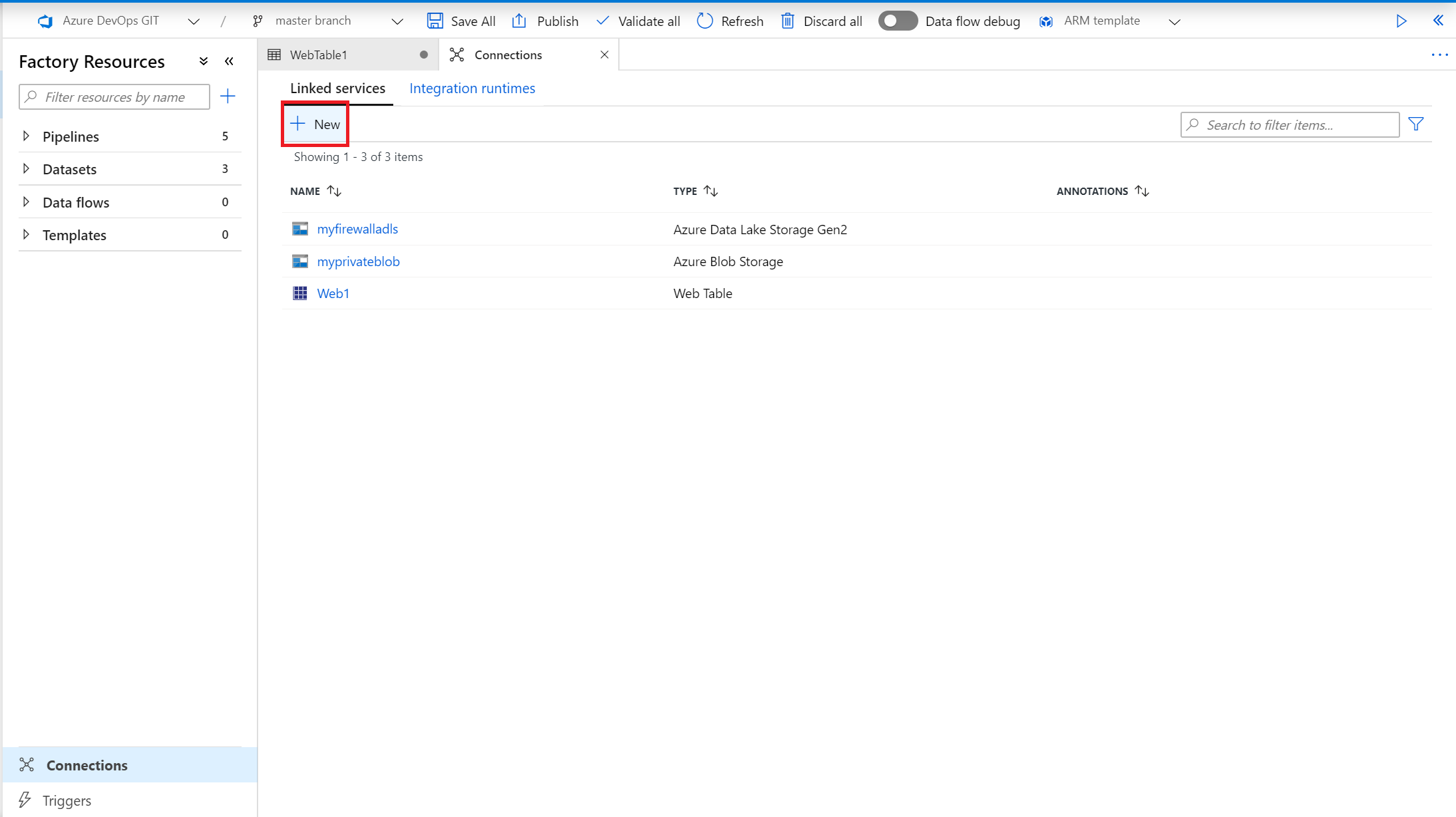Image resolution: width=1456 pixels, height=817 pixels.
Task: Click the Save All disk icon
Action: (x=435, y=21)
